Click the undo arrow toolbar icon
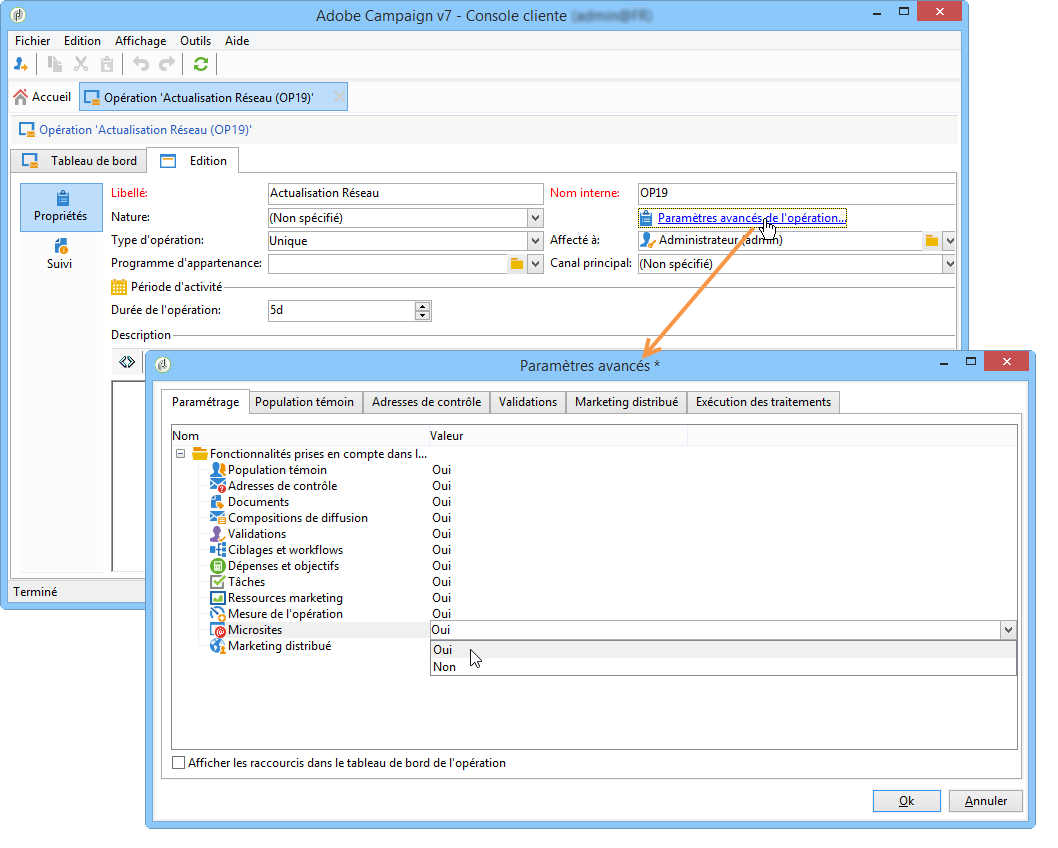The image size is (1058, 848). (x=140, y=64)
